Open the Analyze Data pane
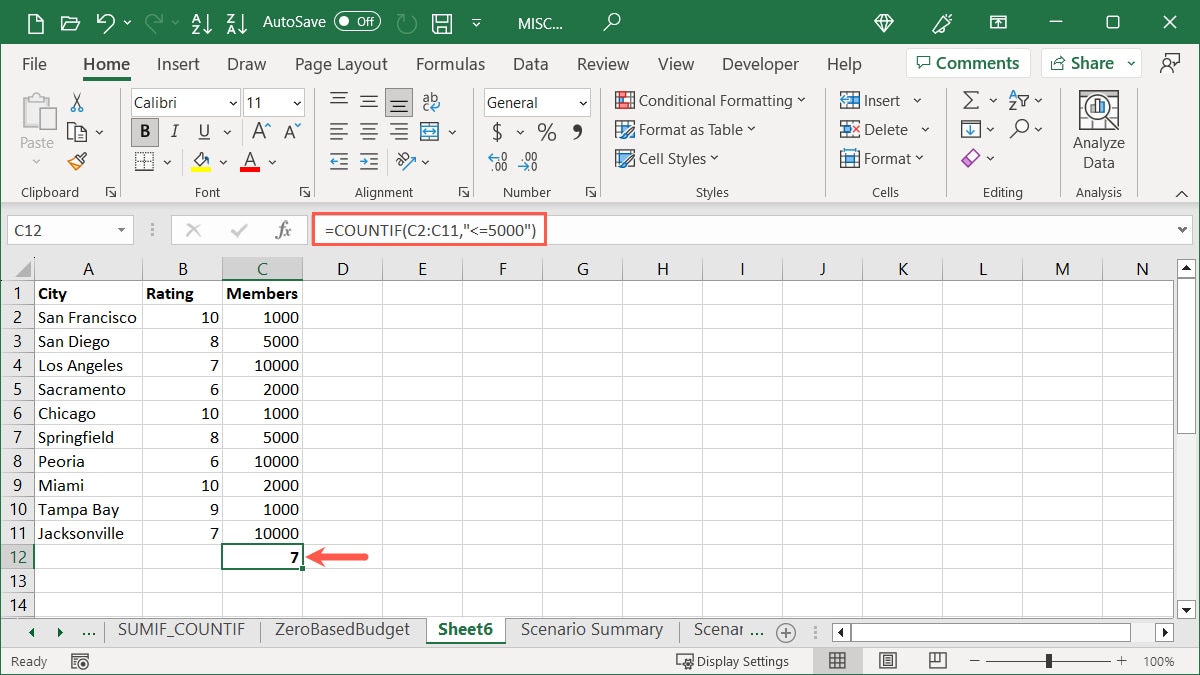Screen dimensions: 1200x675 click(x=1098, y=125)
